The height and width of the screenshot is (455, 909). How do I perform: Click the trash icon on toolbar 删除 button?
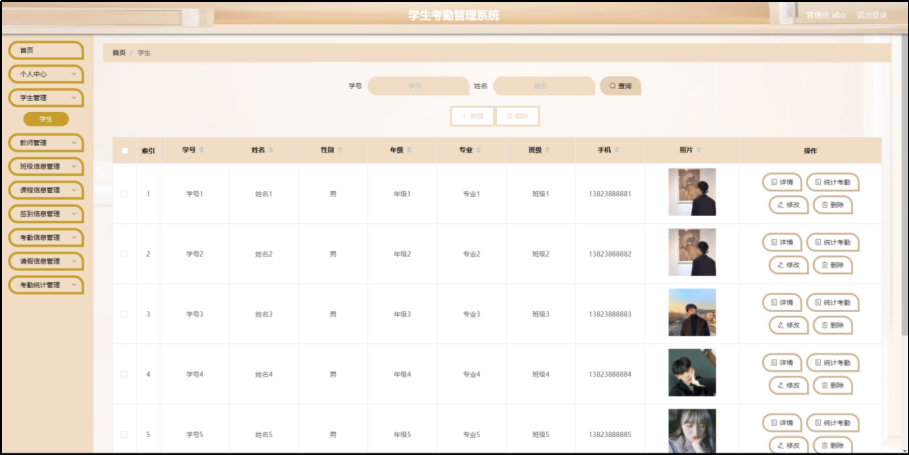click(x=510, y=117)
